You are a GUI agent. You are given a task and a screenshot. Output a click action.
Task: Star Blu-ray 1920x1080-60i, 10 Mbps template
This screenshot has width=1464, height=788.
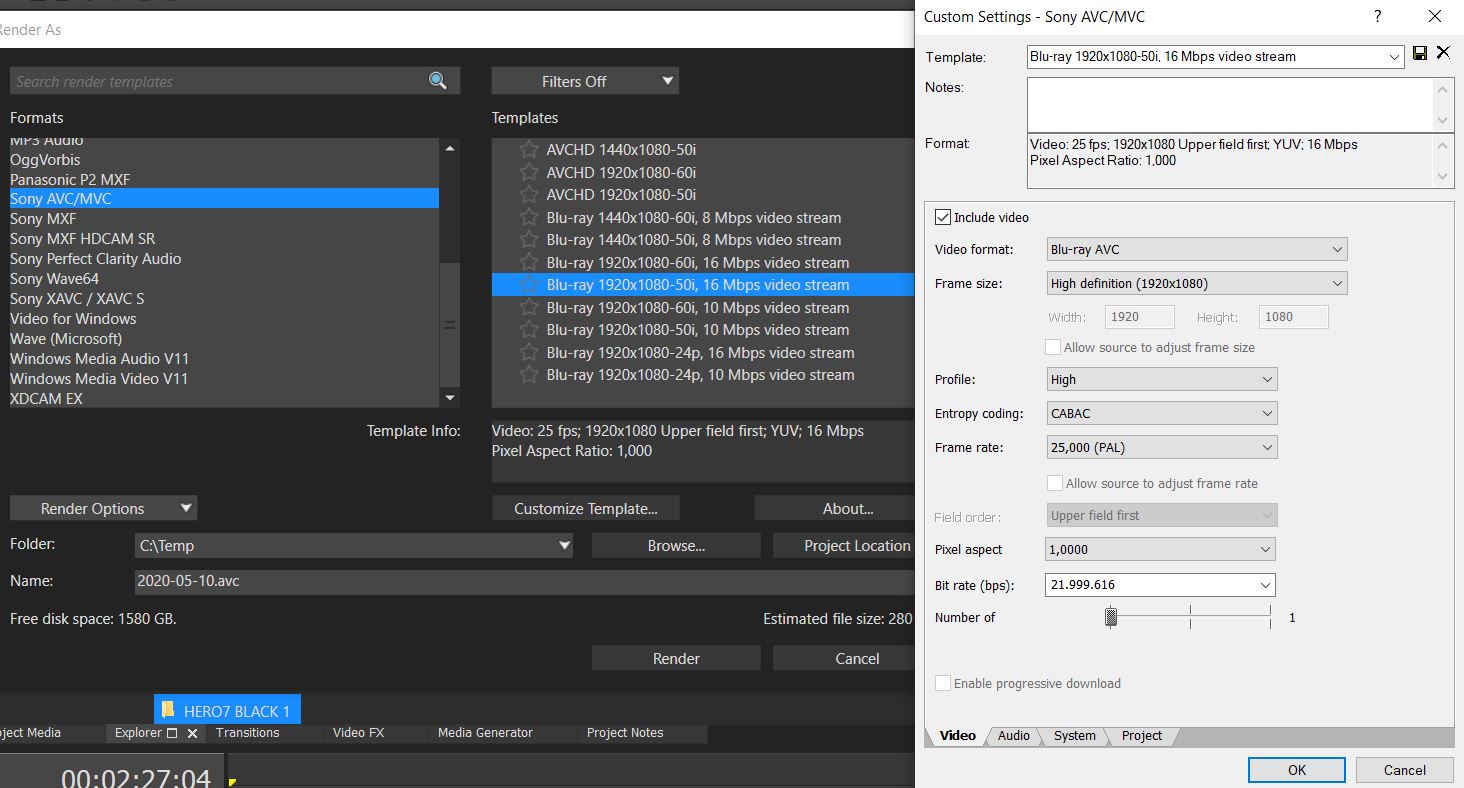(x=529, y=307)
